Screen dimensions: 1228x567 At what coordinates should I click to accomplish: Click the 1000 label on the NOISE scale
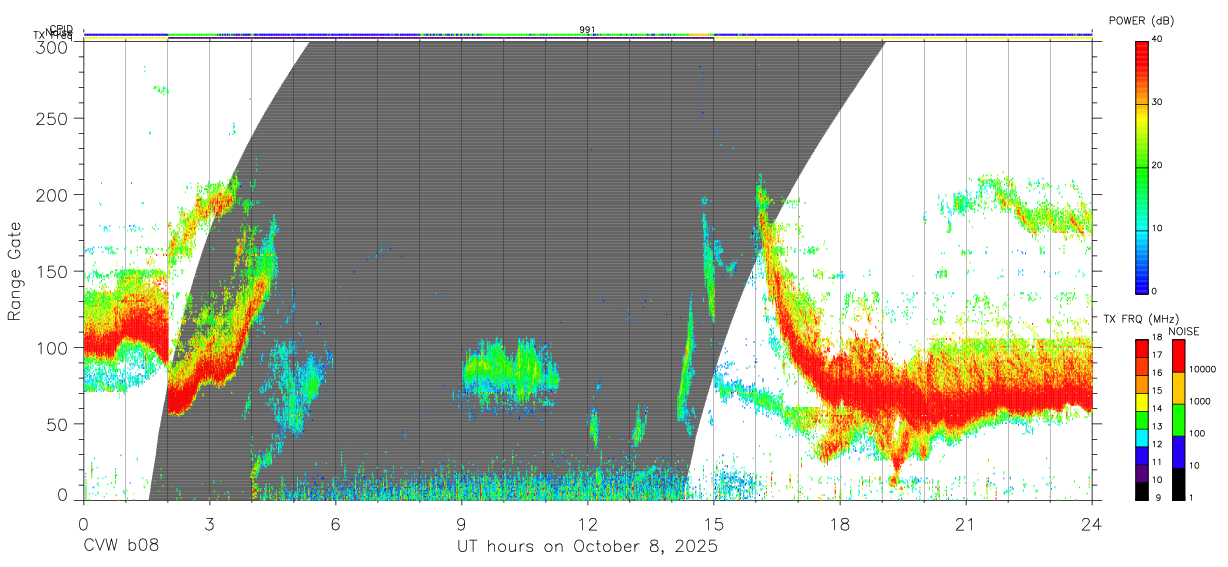pyautogui.click(x=1200, y=403)
